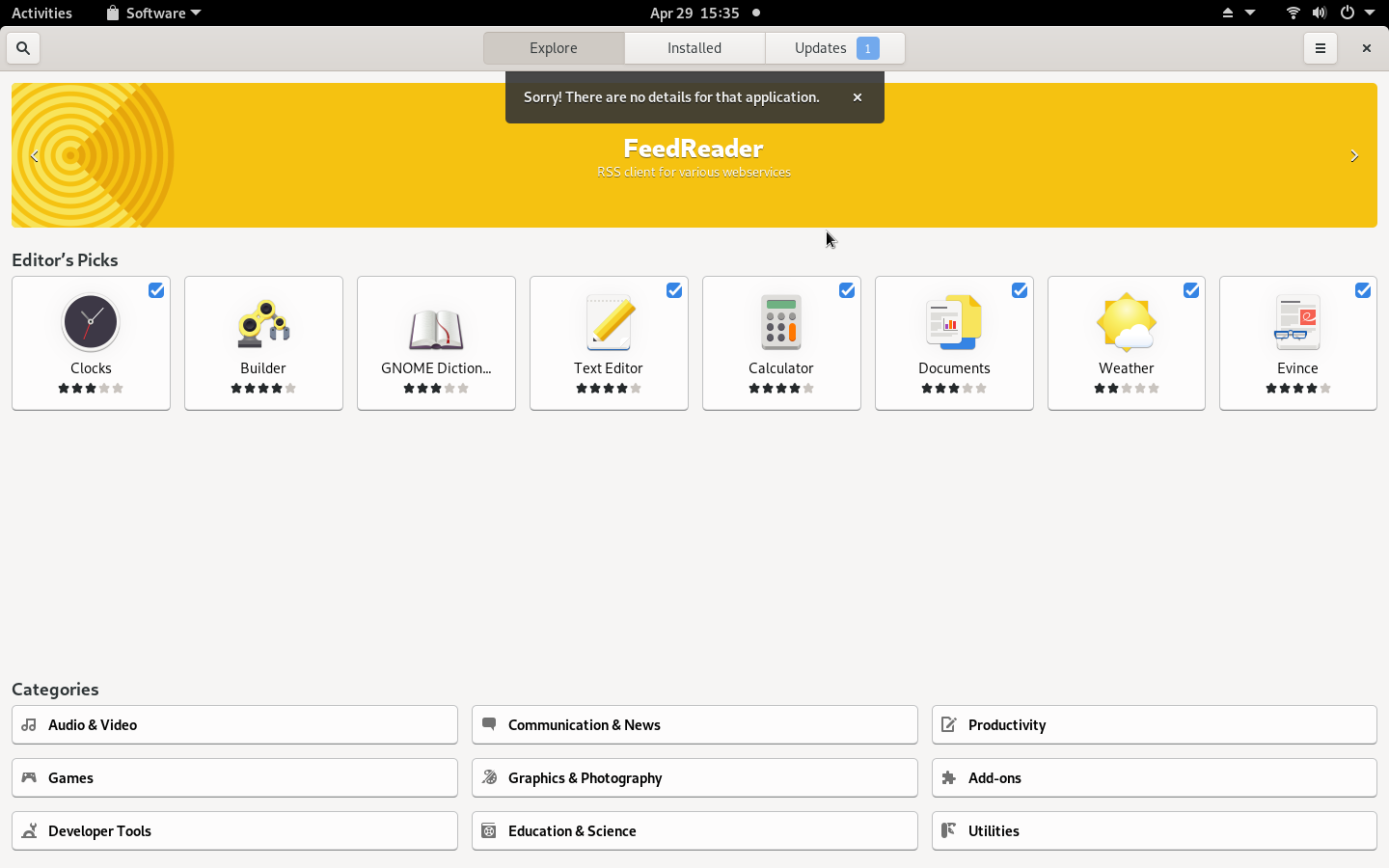Switch to the Updates tab

coord(835,48)
